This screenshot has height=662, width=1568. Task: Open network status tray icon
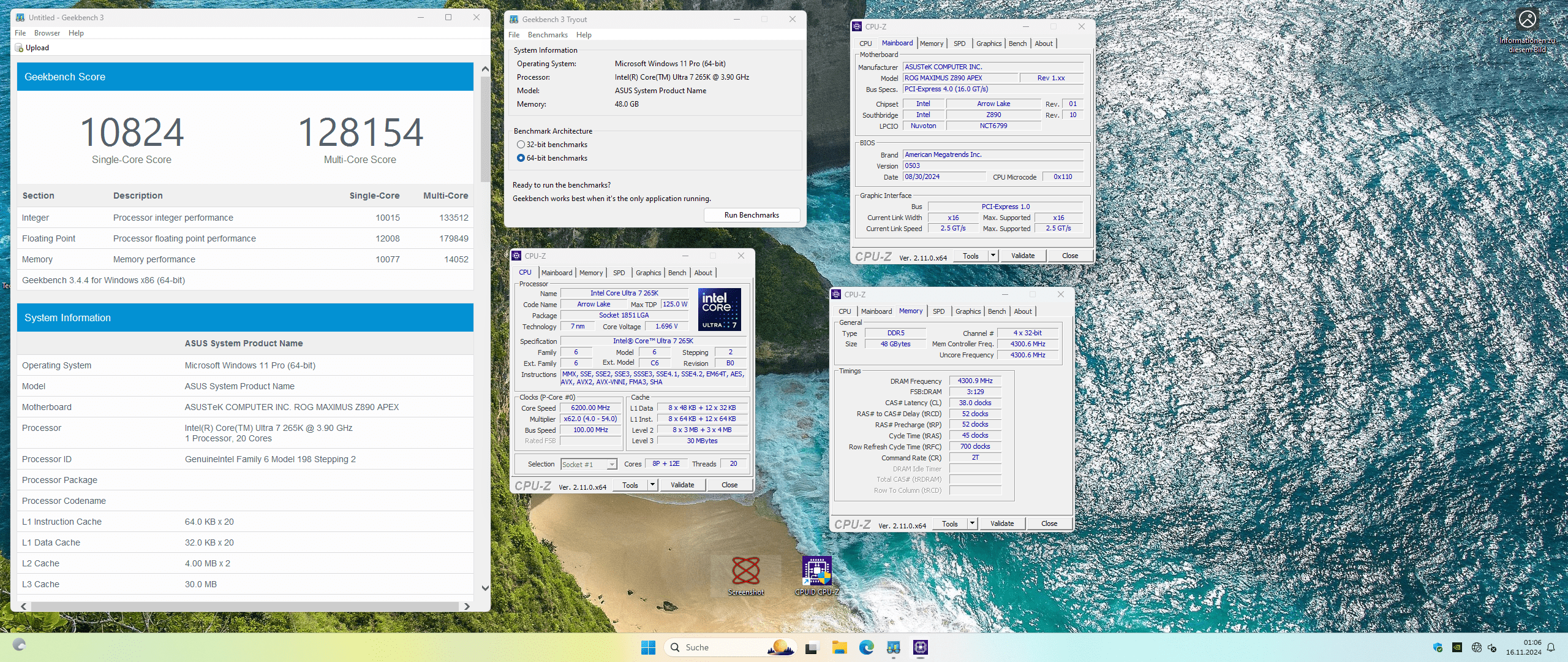click(1477, 647)
